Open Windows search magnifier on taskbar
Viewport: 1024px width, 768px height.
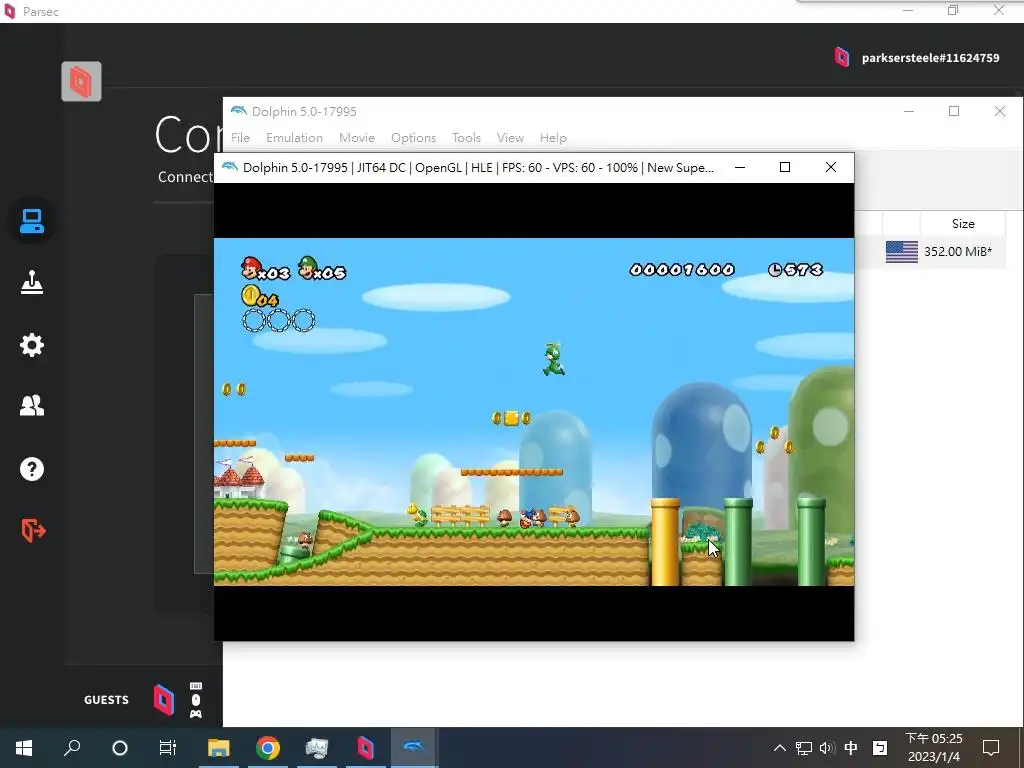pos(72,748)
